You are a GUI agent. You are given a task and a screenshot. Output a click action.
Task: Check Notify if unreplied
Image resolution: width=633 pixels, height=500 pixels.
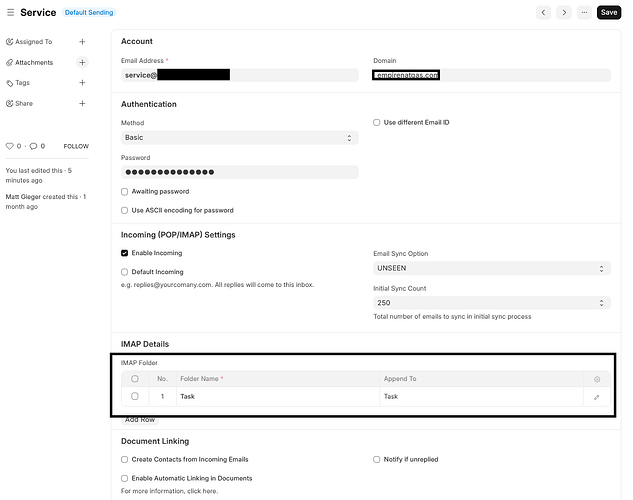coord(377,460)
